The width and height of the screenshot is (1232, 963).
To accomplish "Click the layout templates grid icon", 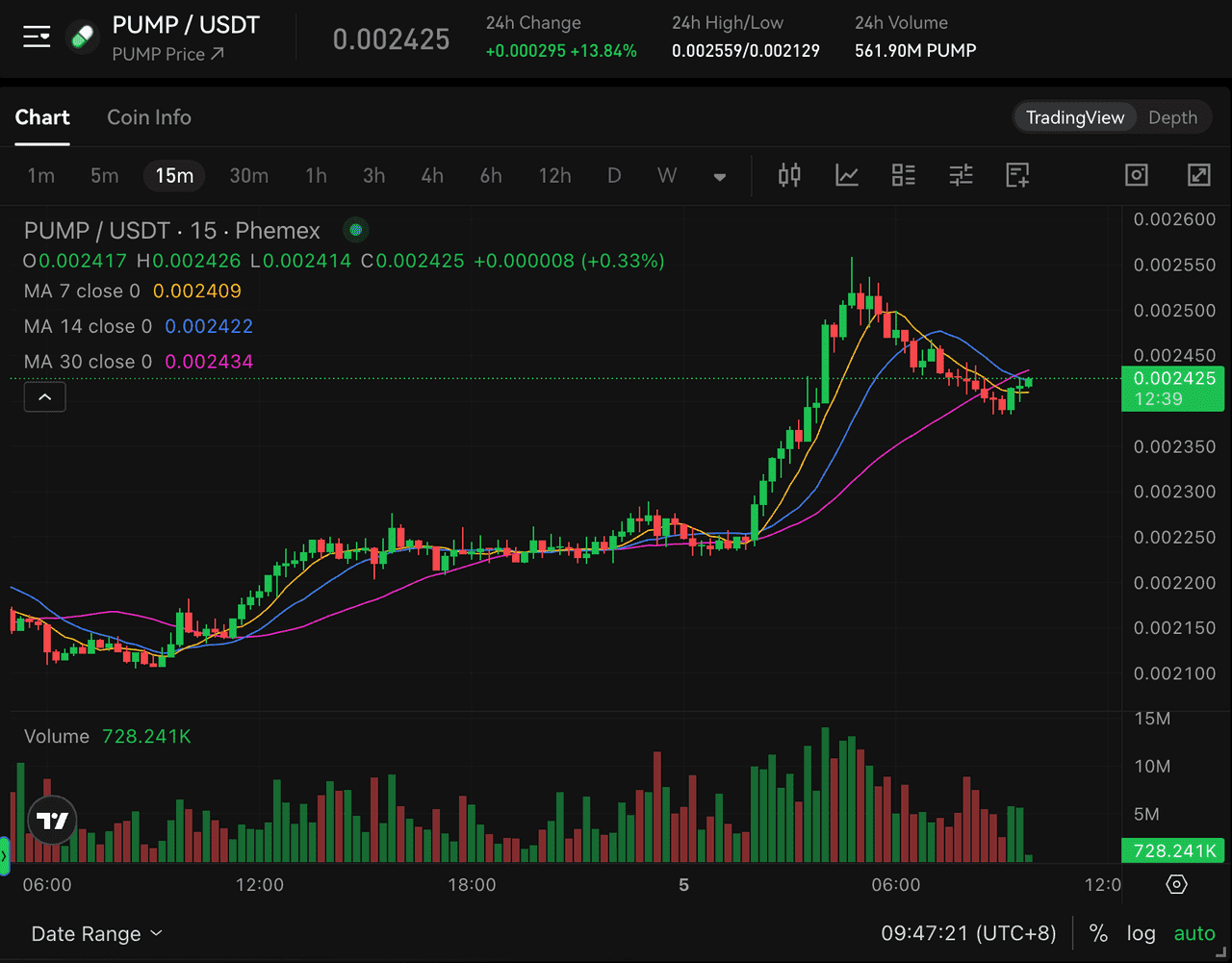I will pyautogui.click(x=904, y=175).
